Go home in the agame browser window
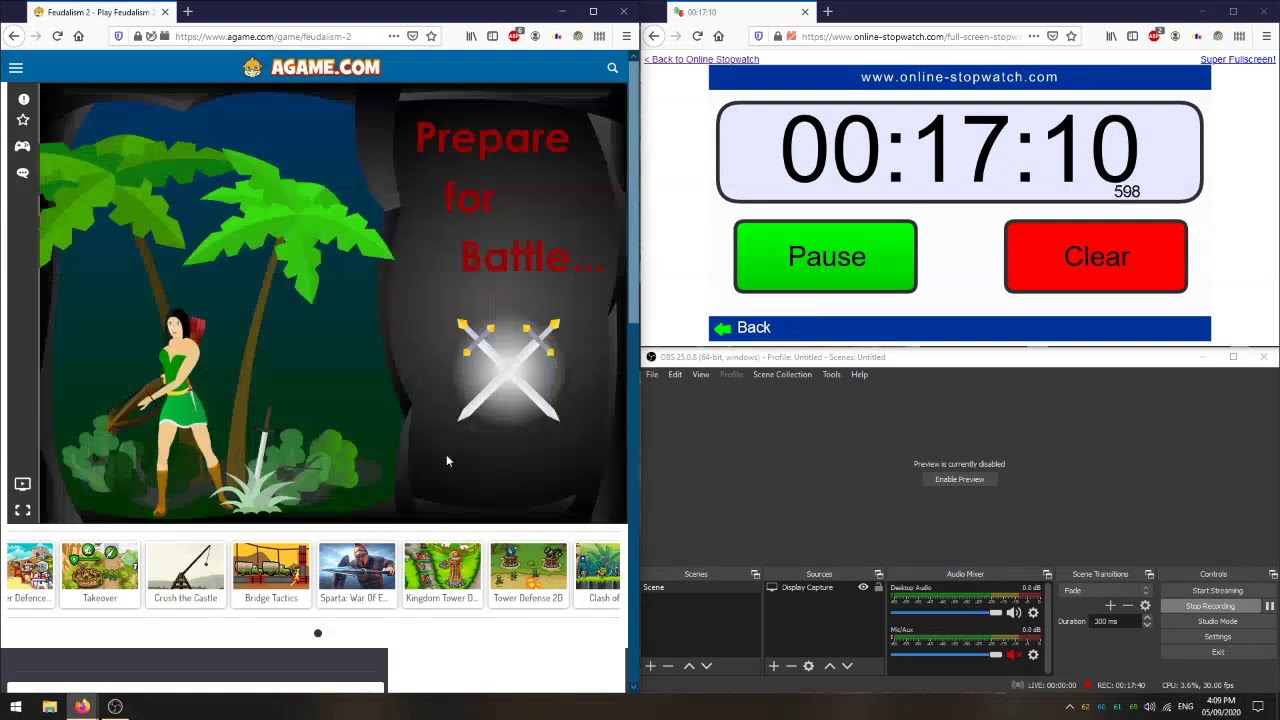Viewport: 1280px width, 720px height. click(x=79, y=36)
